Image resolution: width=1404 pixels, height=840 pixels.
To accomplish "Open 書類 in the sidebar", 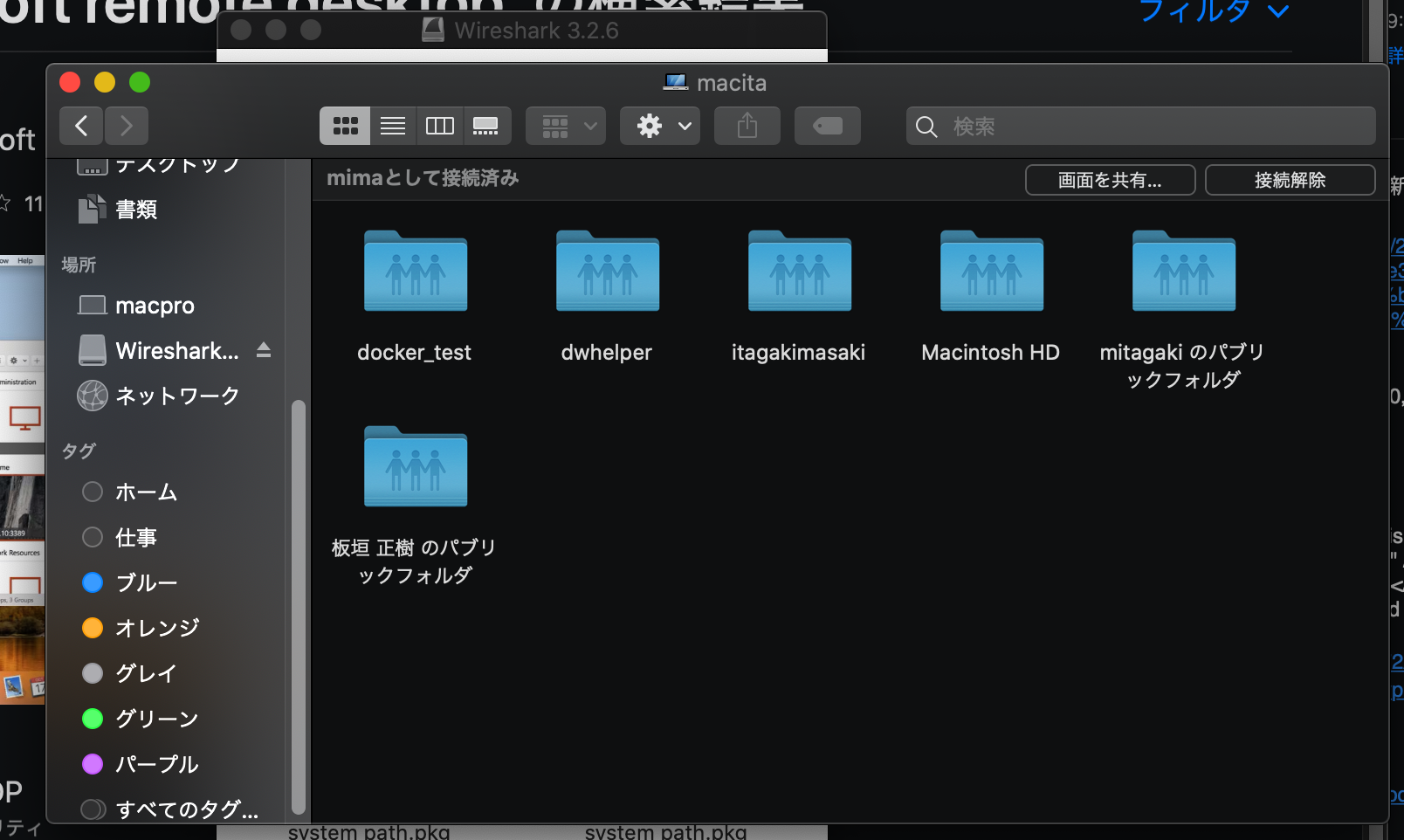I will click(x=166, y=210).
